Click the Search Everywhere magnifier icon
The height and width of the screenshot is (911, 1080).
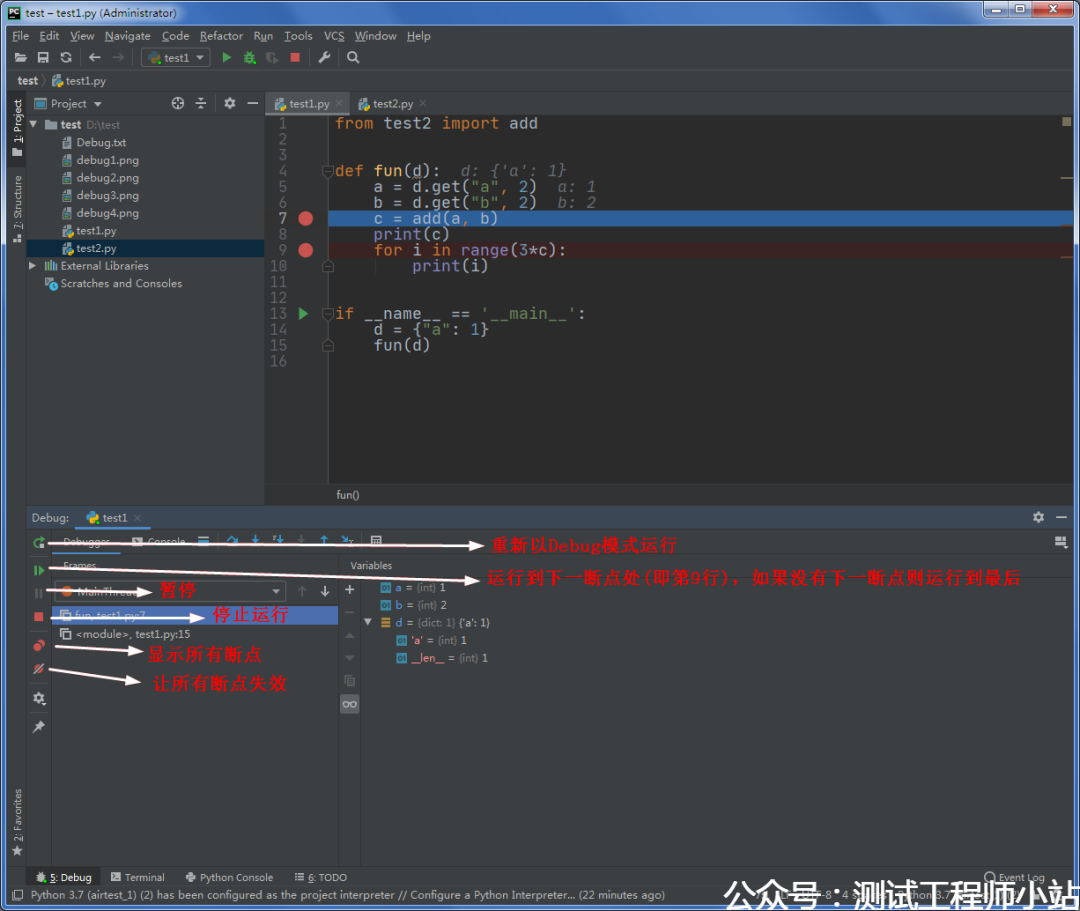pos(353,58)
